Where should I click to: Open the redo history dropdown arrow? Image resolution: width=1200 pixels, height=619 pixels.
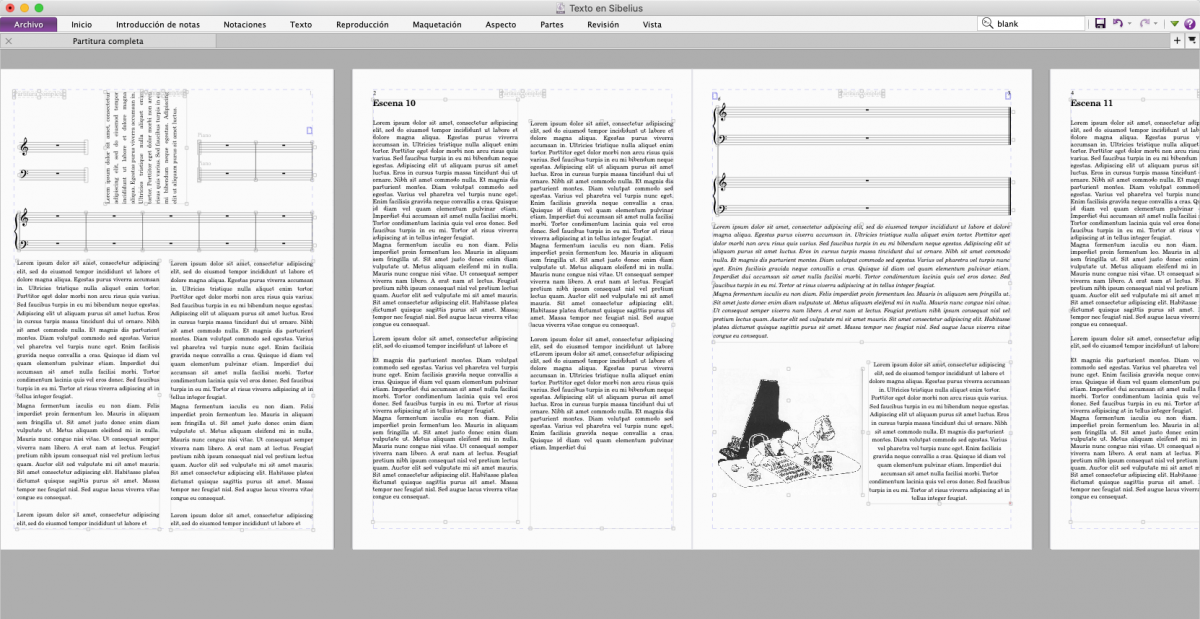(x=1154, y=23)
